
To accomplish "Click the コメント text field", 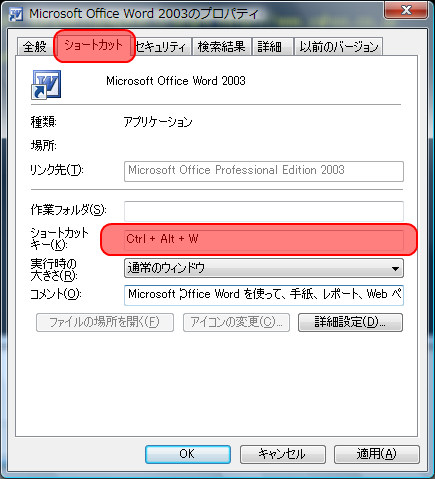I will click(x=264, y=295).
